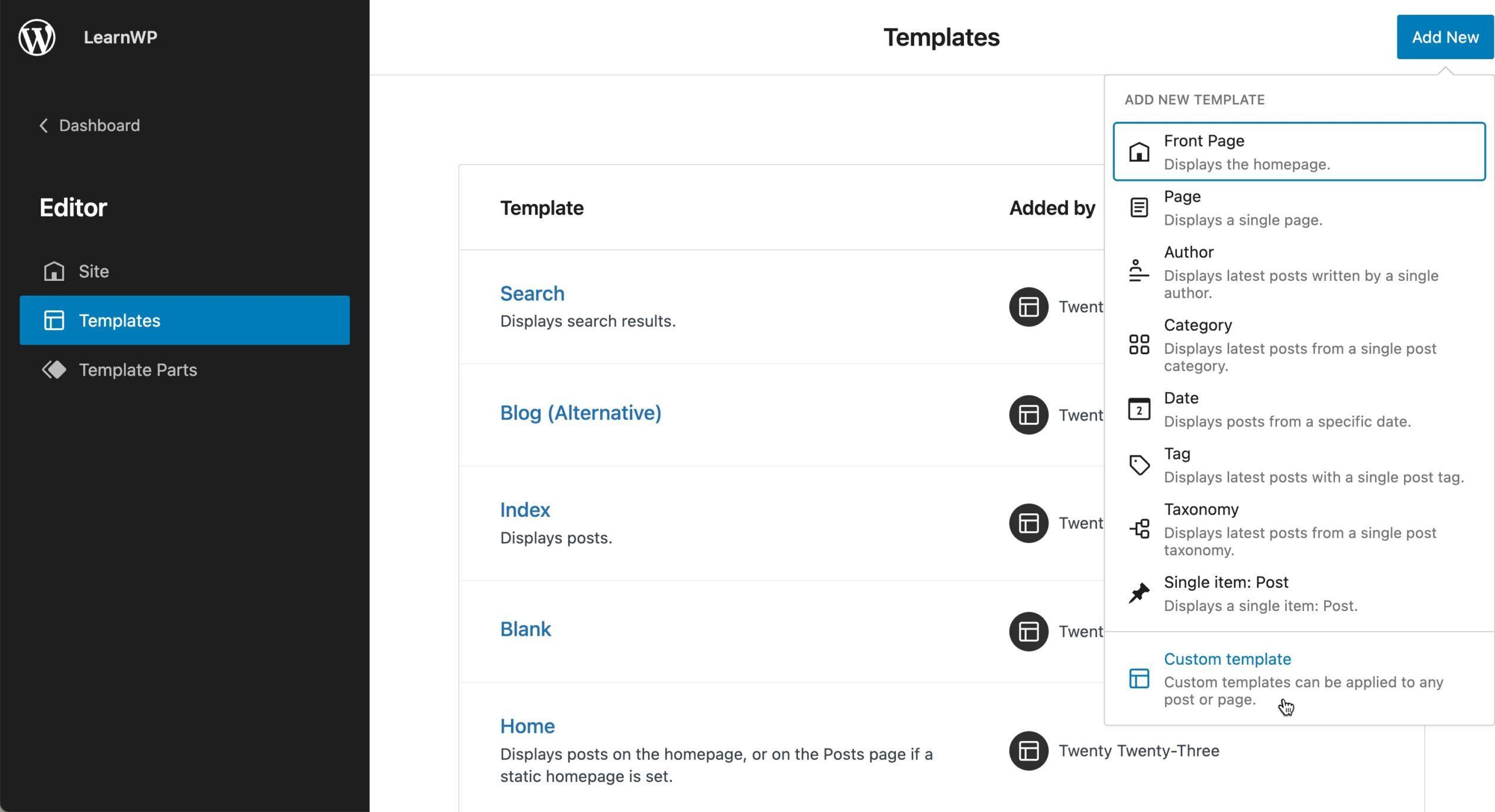Click the Search template link
Screen dimensions: 1495x812
pyautogui.click(x=532, y=293)
